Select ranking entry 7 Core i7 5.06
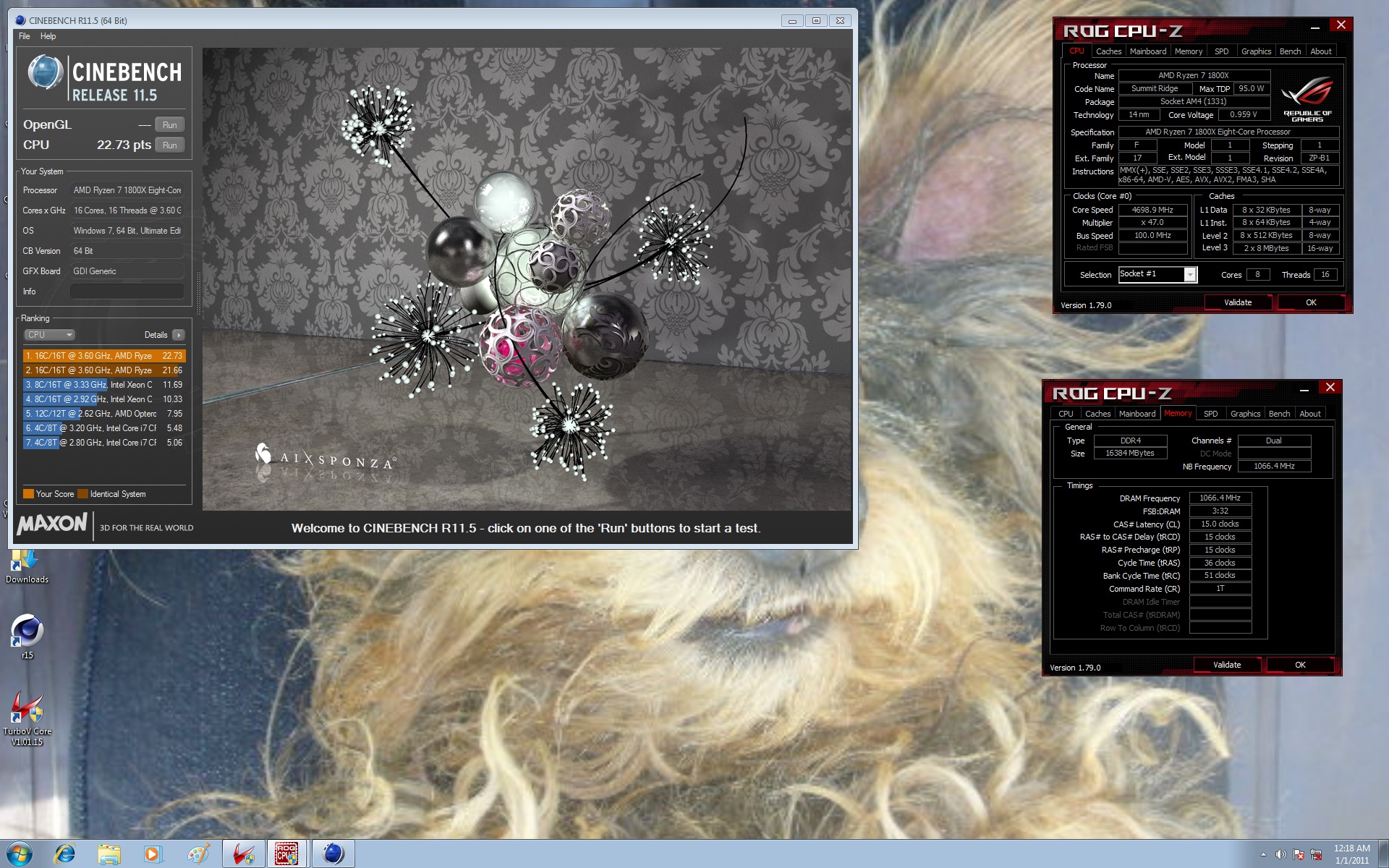 (104, 443)
